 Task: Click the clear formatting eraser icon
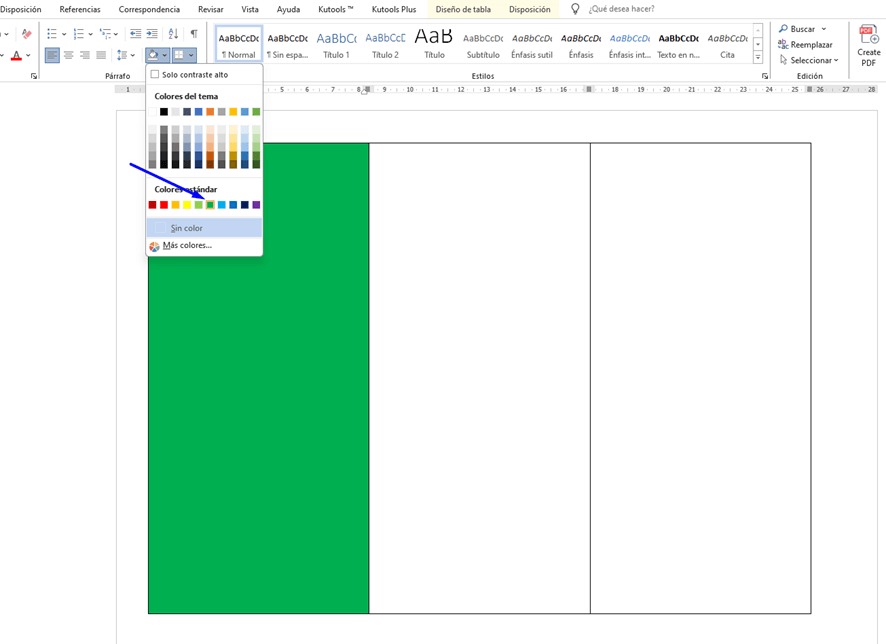coord(26,34)
